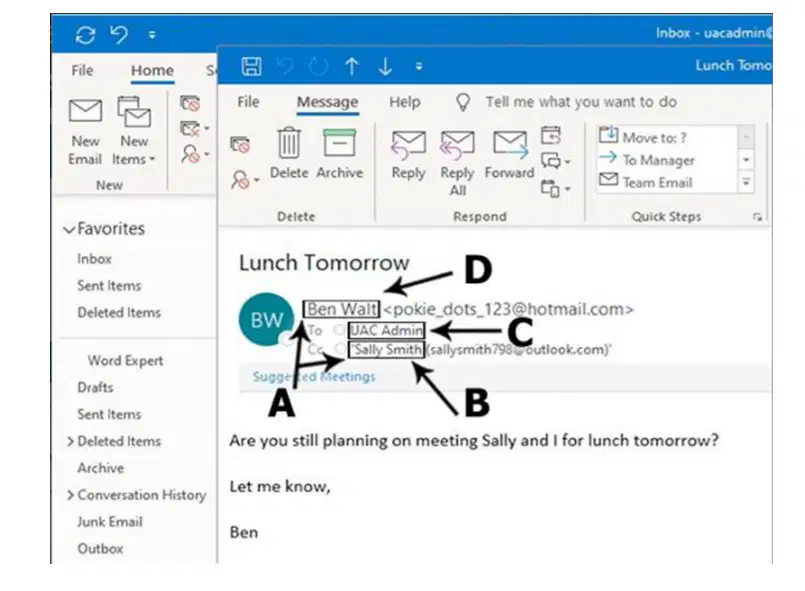Select the Word Expert account folder
The height and width of the screenshot is (591, 805).
(x=125, y=360)
